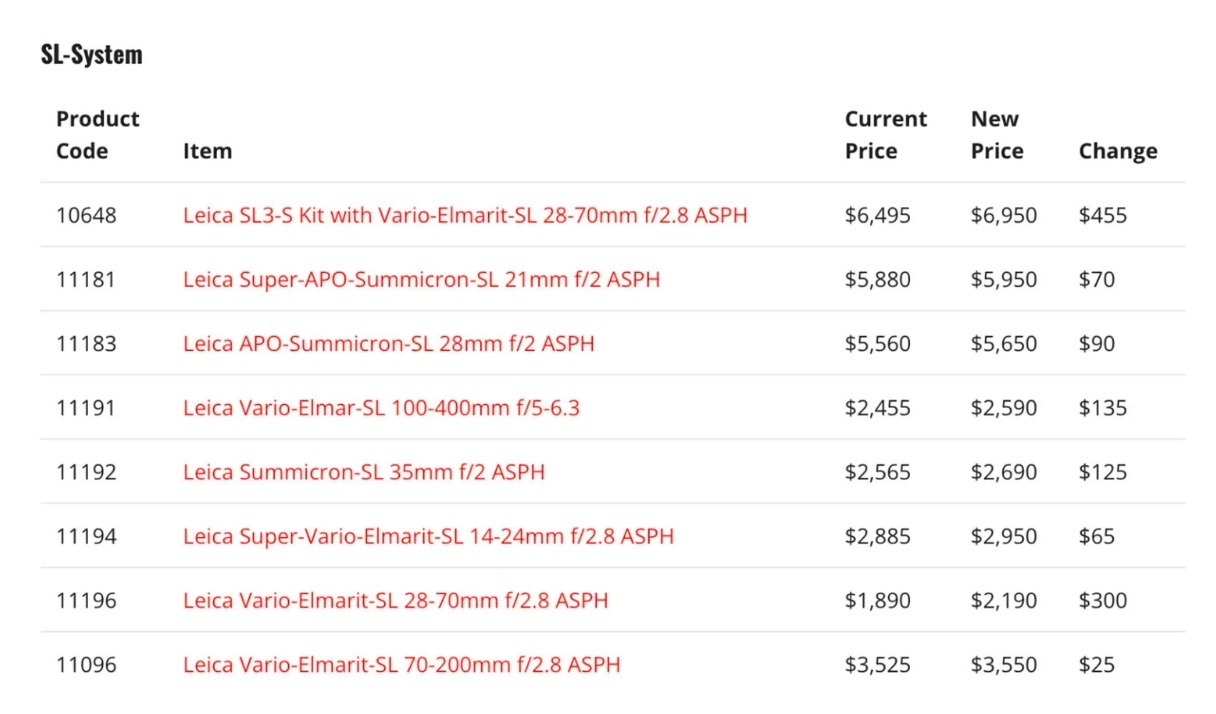Open Leica Vario-Elmarit-SL 70-200mm f/2.8 link

pos(401,664)
